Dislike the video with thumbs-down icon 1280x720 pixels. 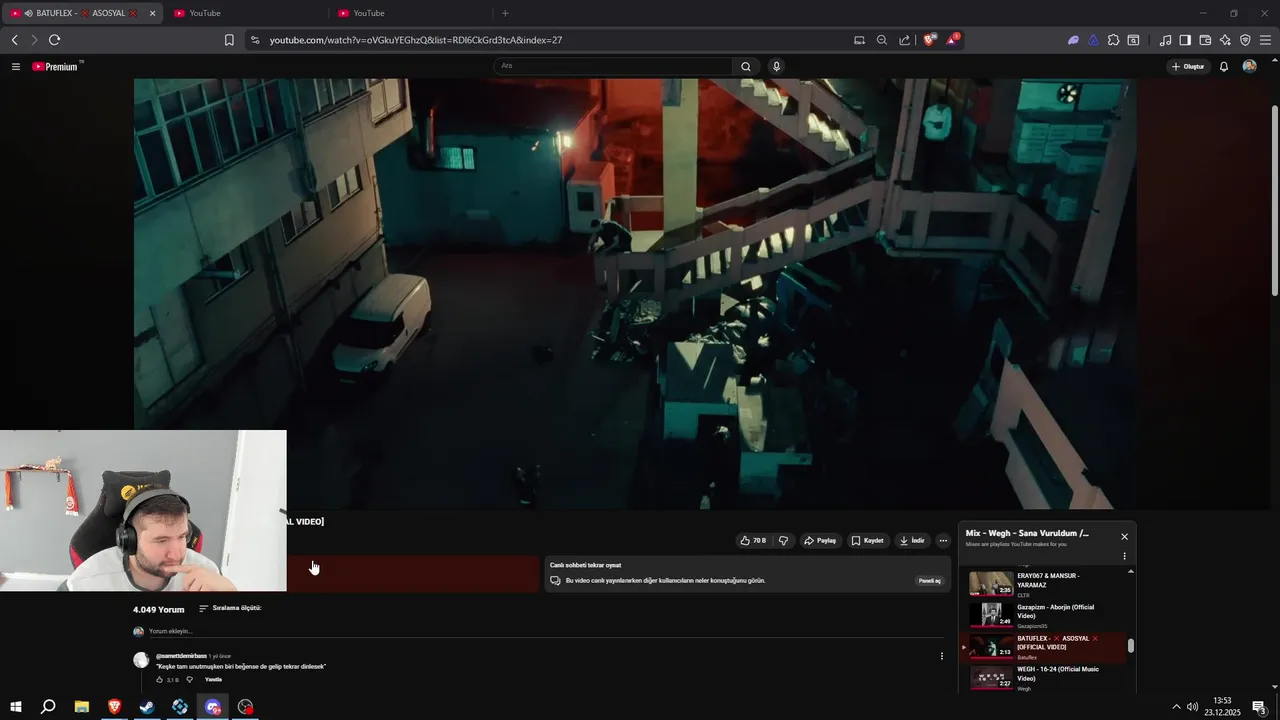(x=783, y=540)
